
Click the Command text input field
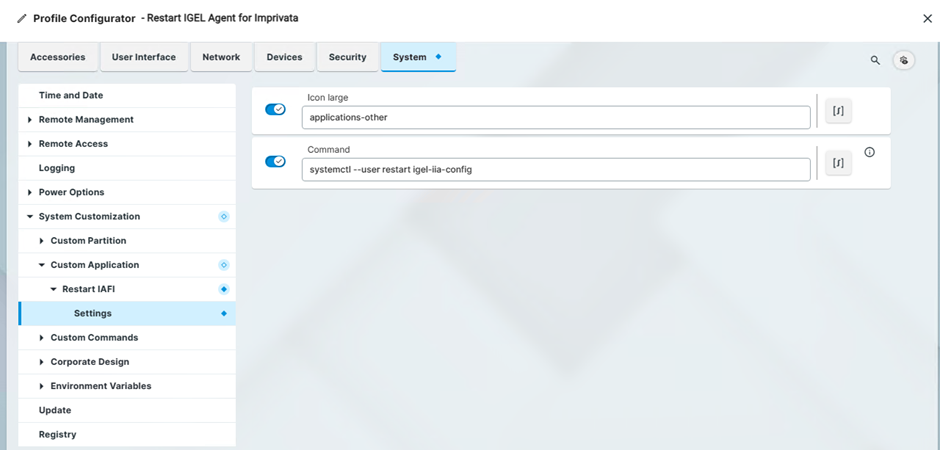coord(555,169)
